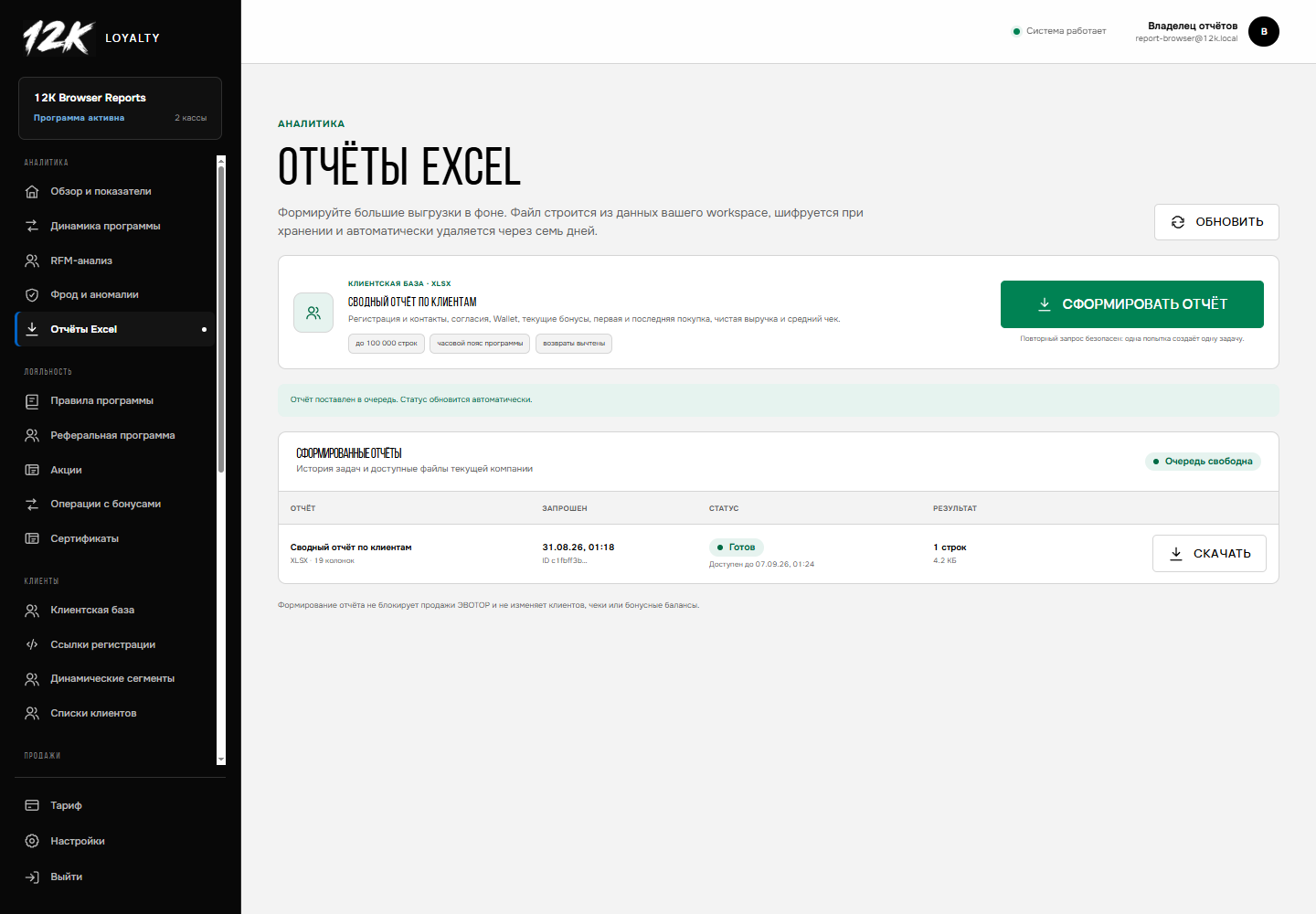The width and height of the screenshot is (1316, 914).
Task: Open Ссылки регистрации code icon
Action: pos(32,645)
